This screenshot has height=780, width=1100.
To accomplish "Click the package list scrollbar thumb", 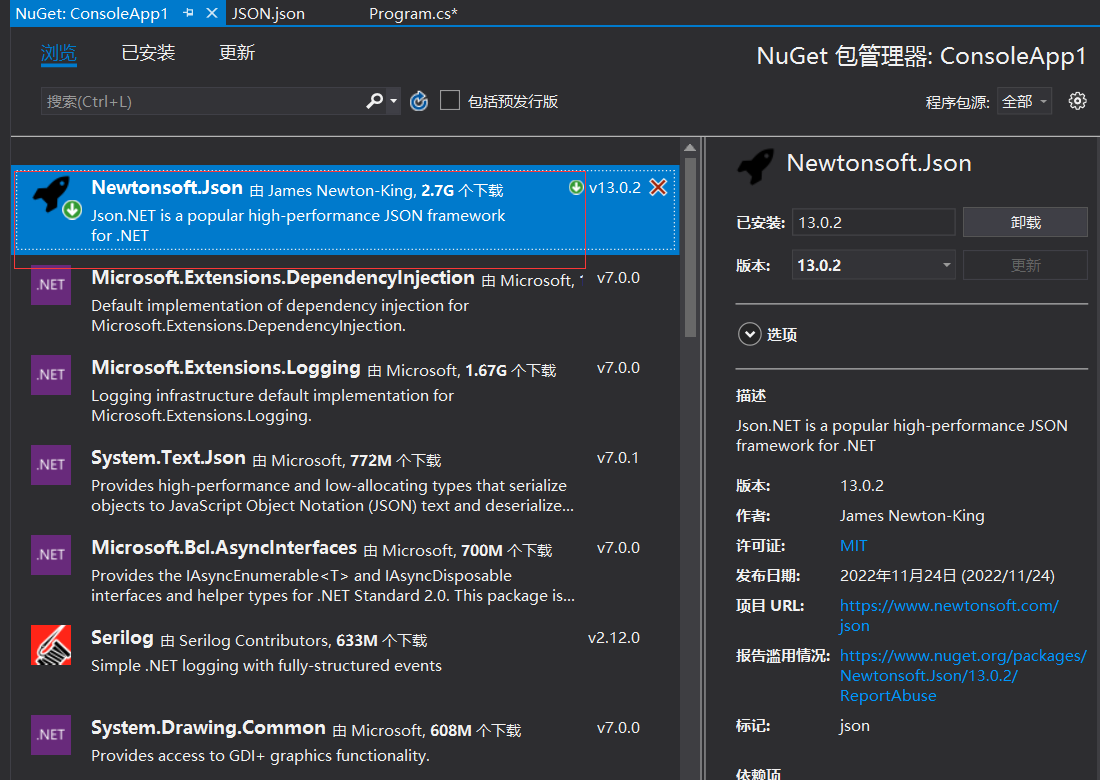I will [x=690, y=247].
